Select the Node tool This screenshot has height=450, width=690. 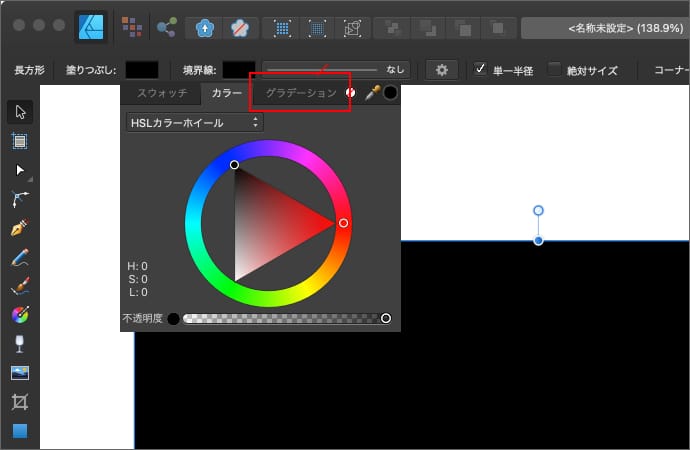(20, 170)
